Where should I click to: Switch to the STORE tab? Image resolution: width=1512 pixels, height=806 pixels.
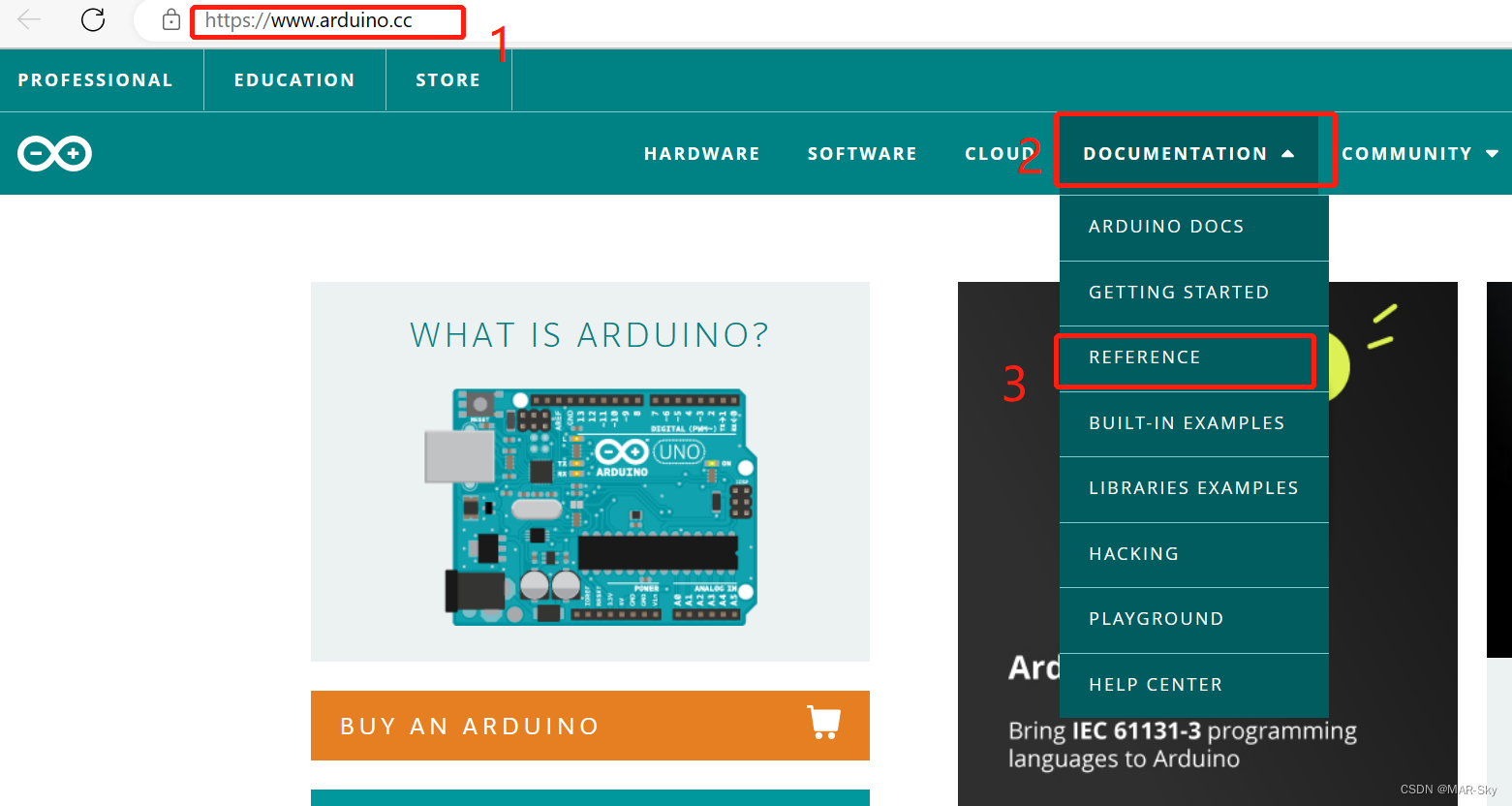[x=448, y=79]
